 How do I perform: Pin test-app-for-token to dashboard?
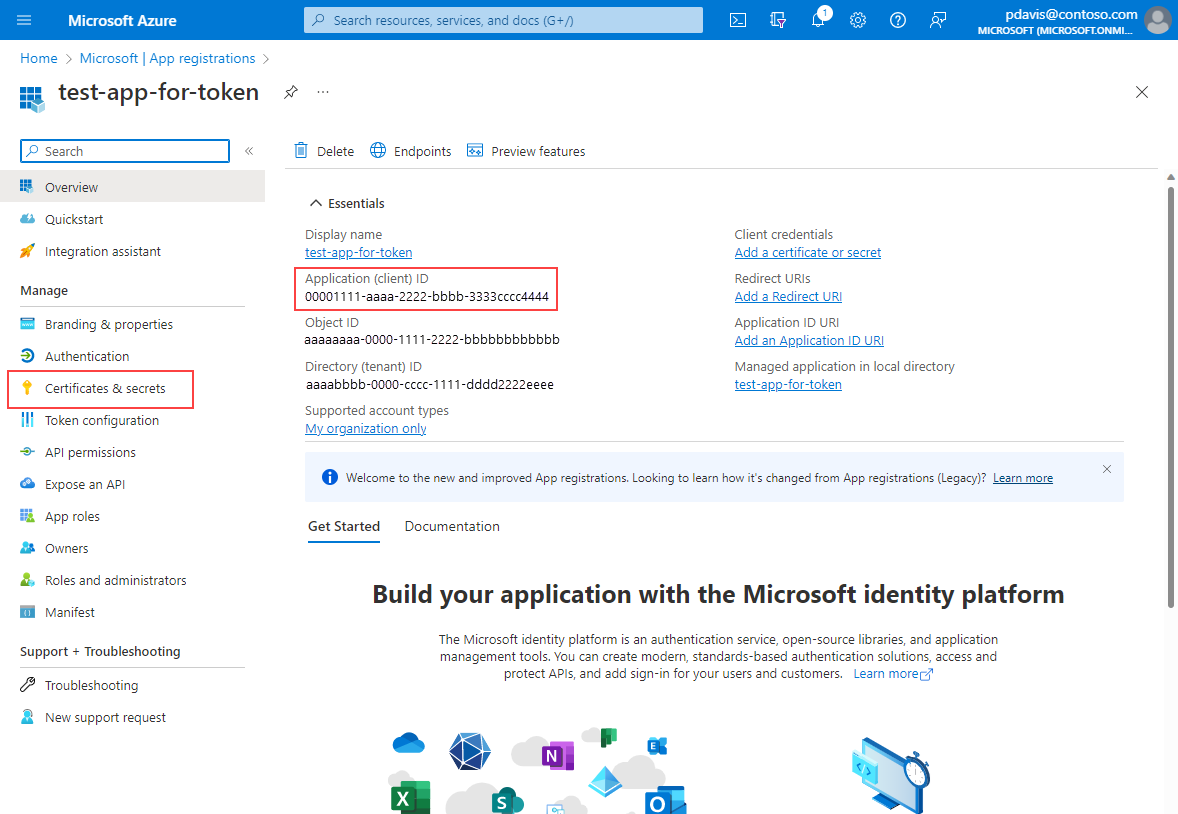[290, 91]
